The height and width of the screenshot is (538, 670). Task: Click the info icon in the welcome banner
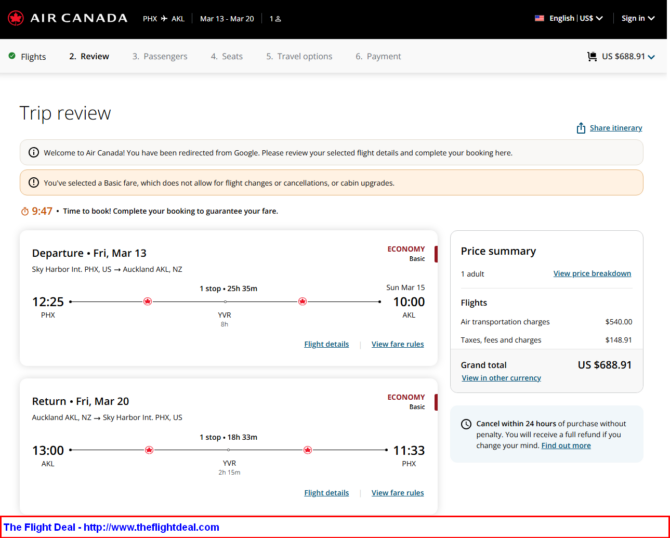[33, 153]
